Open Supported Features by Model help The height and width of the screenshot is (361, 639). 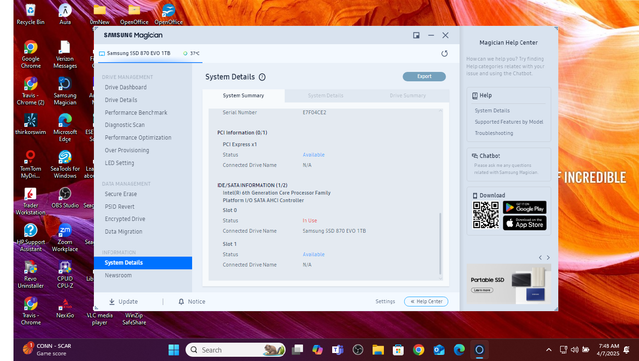(x=509, y=122)
